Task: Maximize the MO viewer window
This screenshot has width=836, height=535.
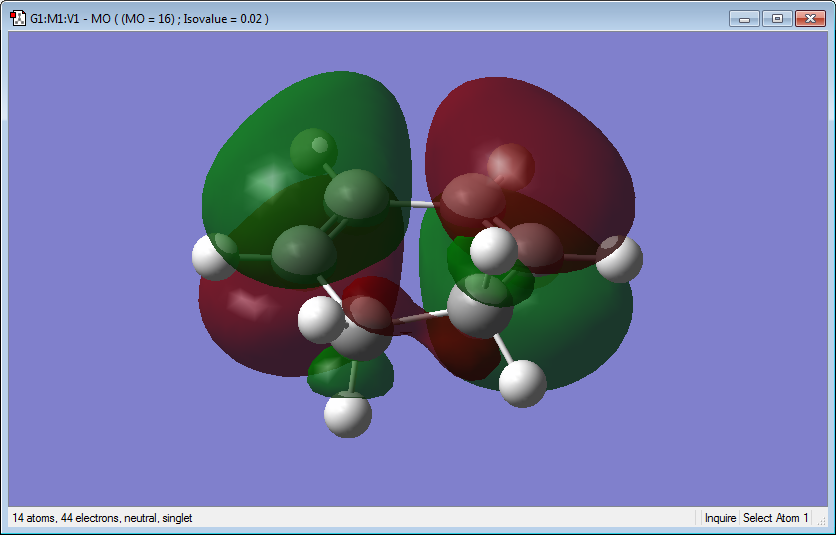Action: pos(777,19)
